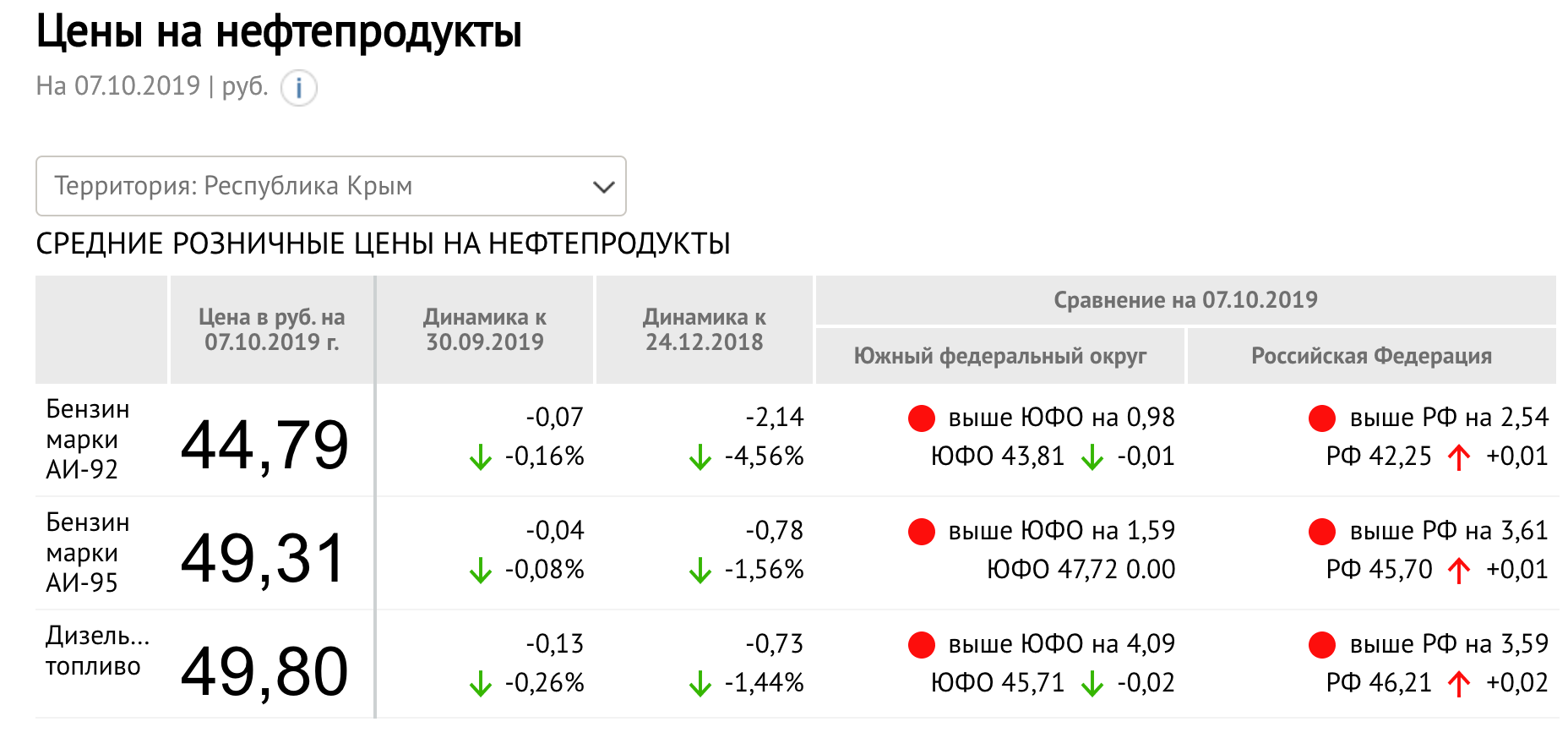Screen dimensions: 1568x749
Task: Click the Динамика к 24.12.2018 column header
Action: click(x=705, y=330)
